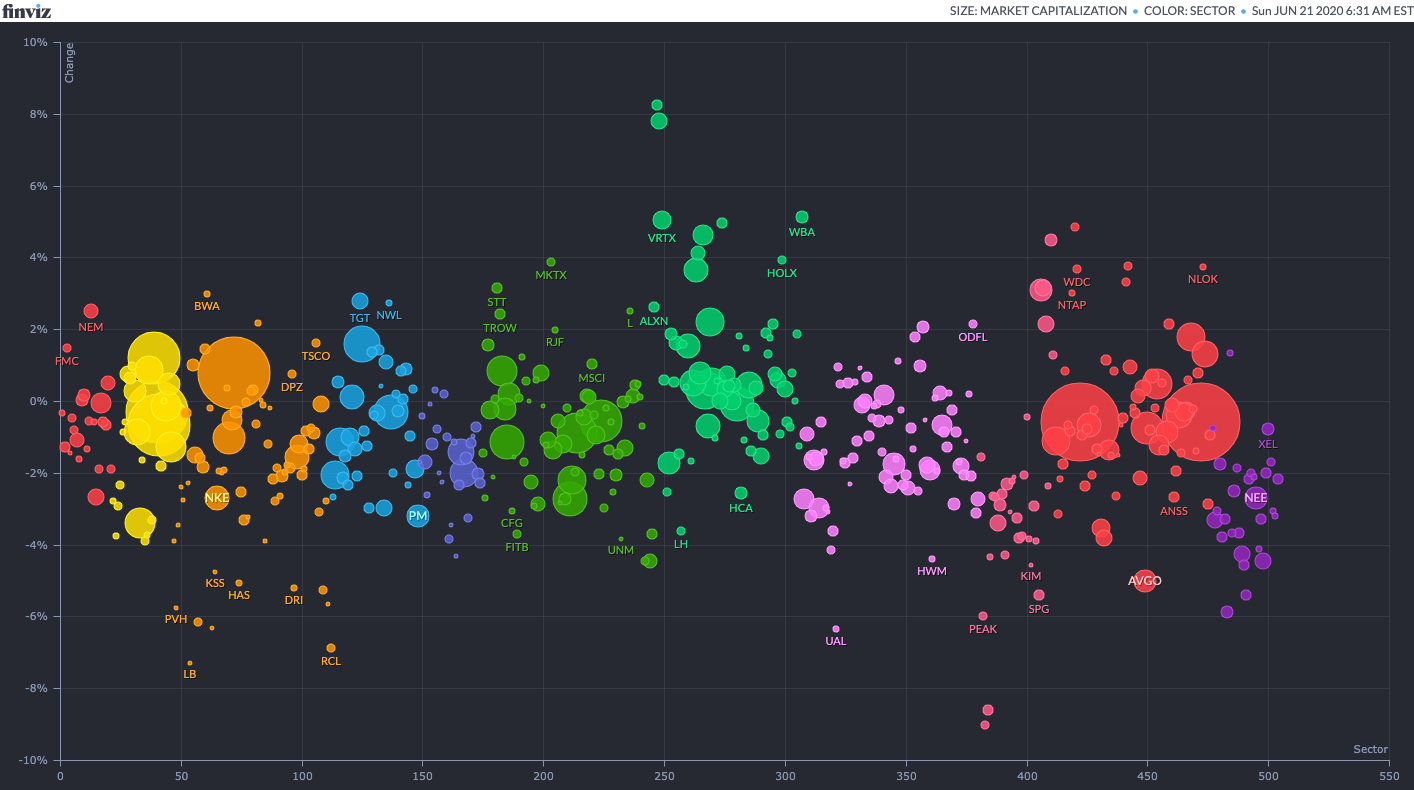The image size is (1414, 790).
Task: Click the Sector x-axis label
Action: pos(1371,749)
